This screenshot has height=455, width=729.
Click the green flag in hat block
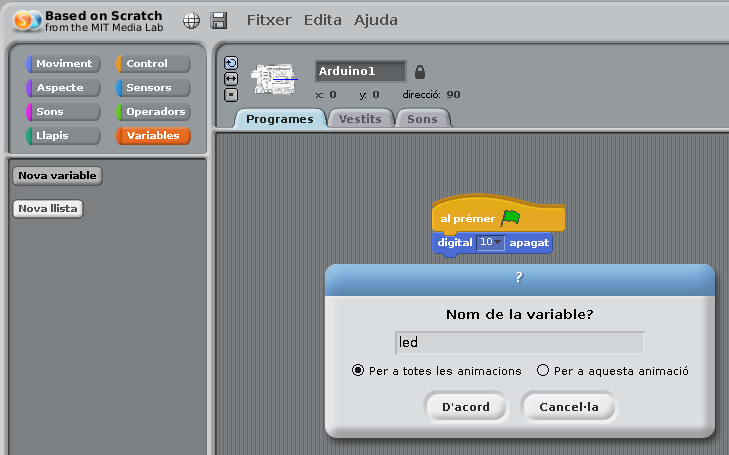coord(510,218)
